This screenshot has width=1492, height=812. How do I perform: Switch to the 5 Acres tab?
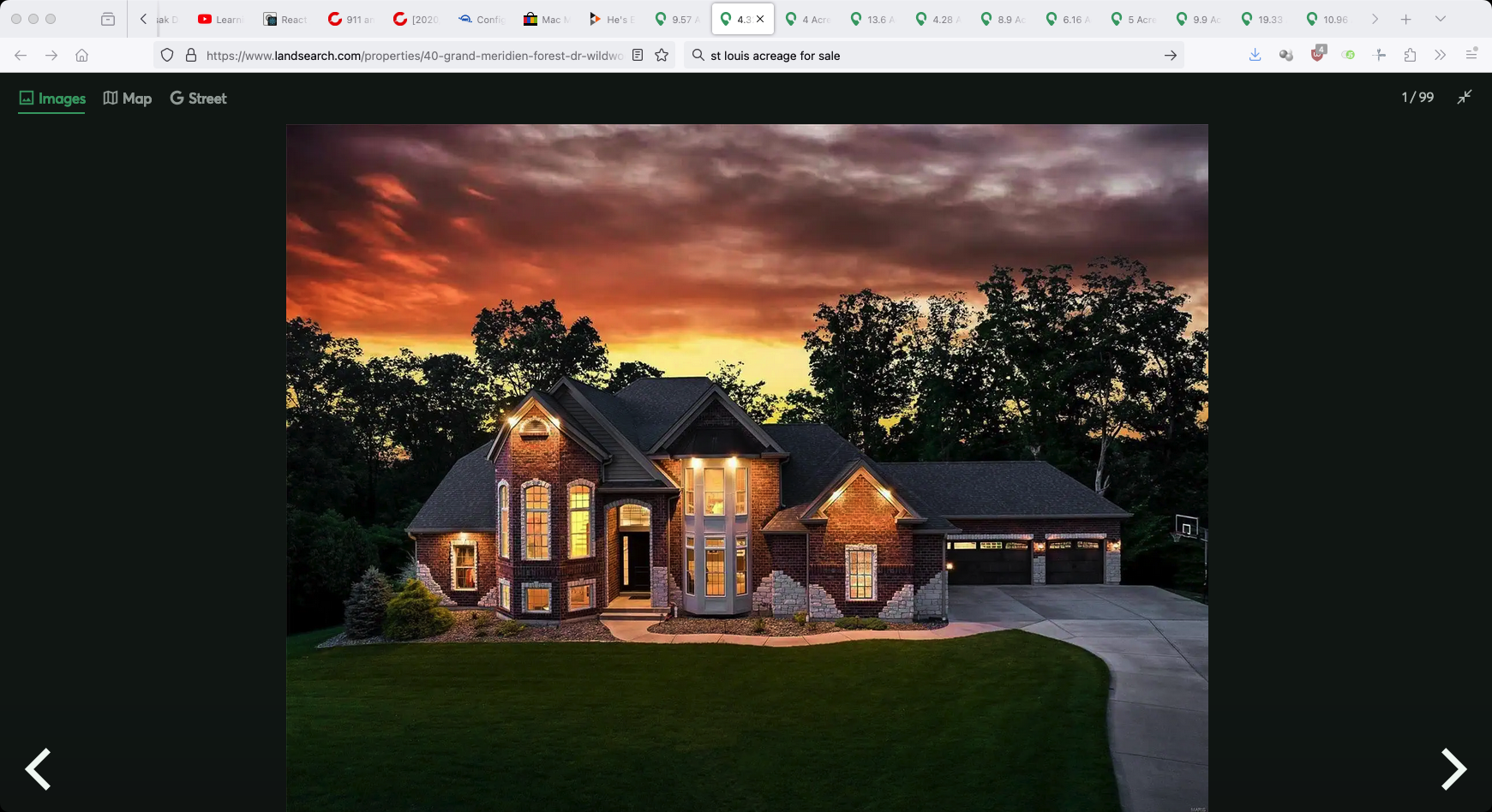pos(1133,19)
